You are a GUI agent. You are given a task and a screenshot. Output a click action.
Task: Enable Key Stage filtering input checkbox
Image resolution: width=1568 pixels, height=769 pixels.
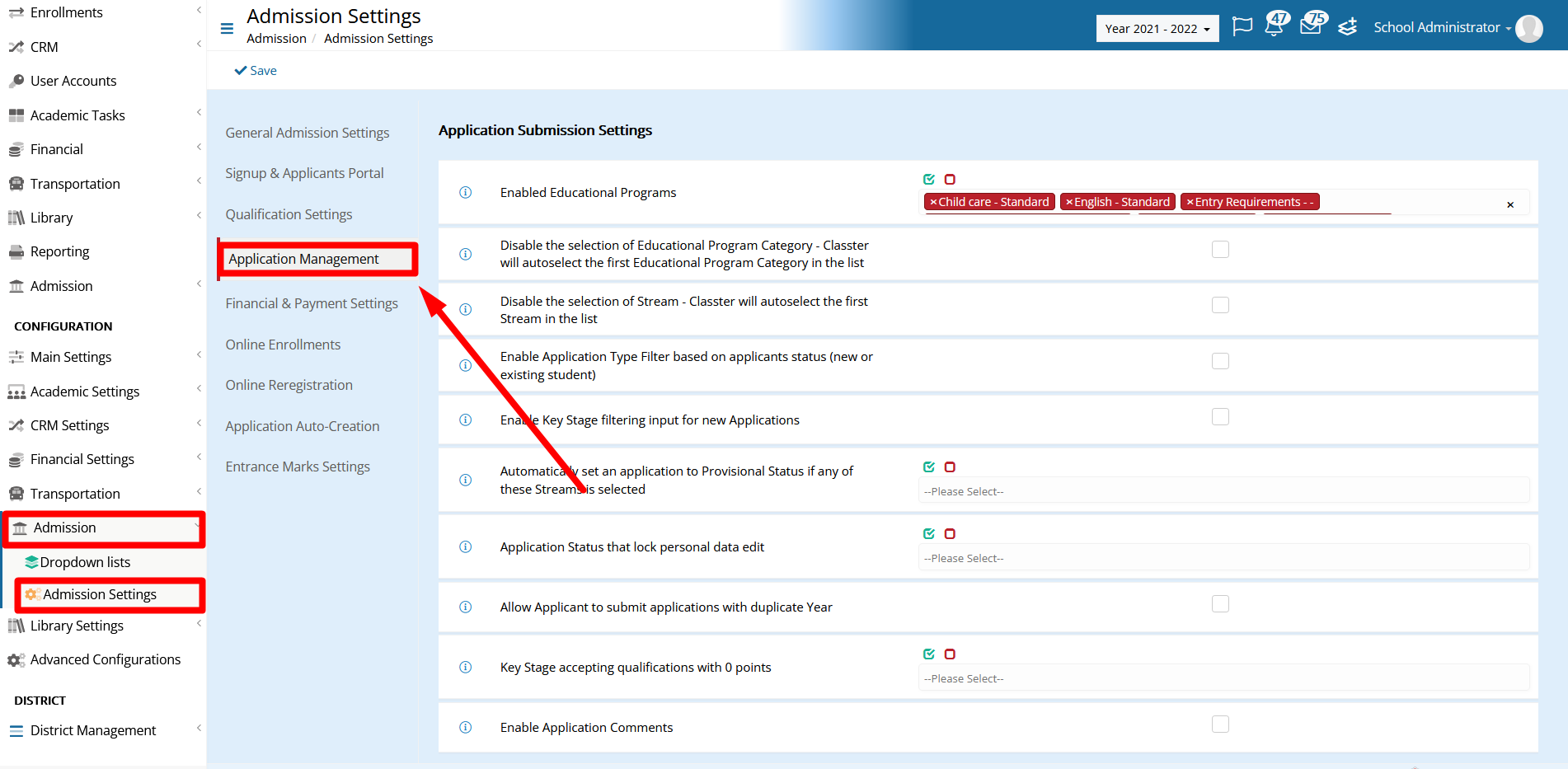(1220, 417)
